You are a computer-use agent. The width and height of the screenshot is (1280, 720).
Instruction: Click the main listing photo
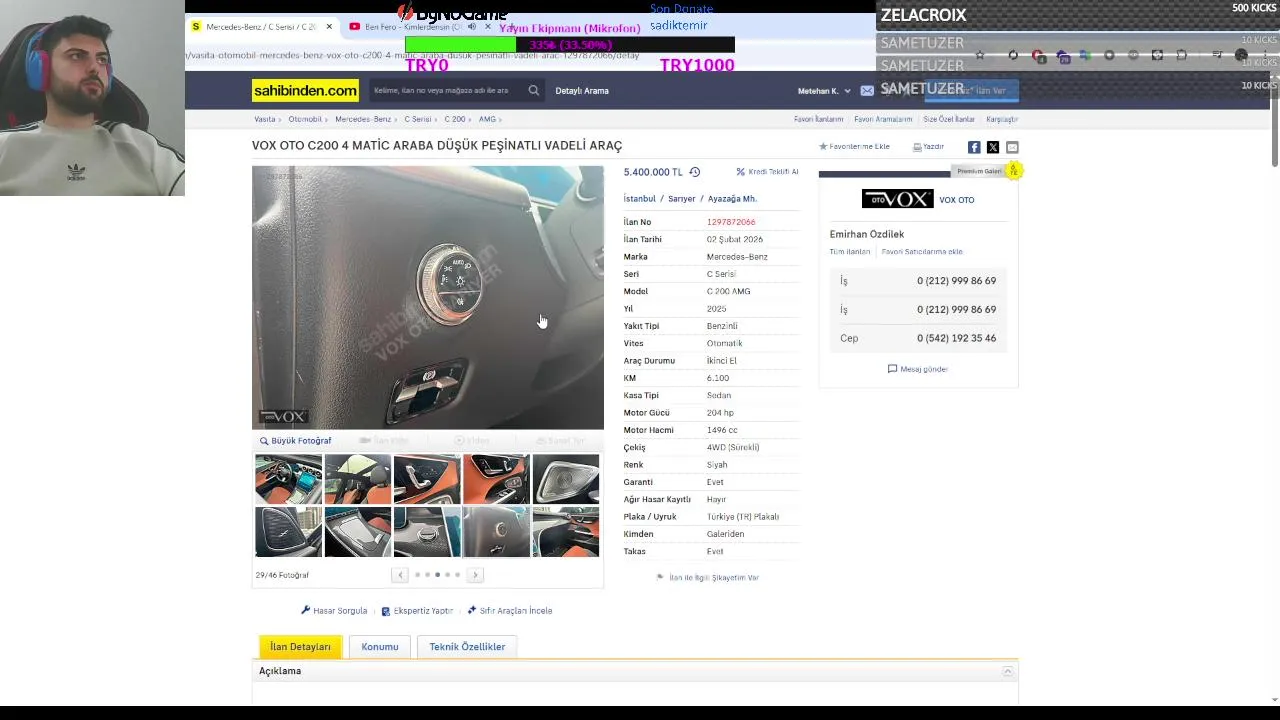(x=428, y=298)
